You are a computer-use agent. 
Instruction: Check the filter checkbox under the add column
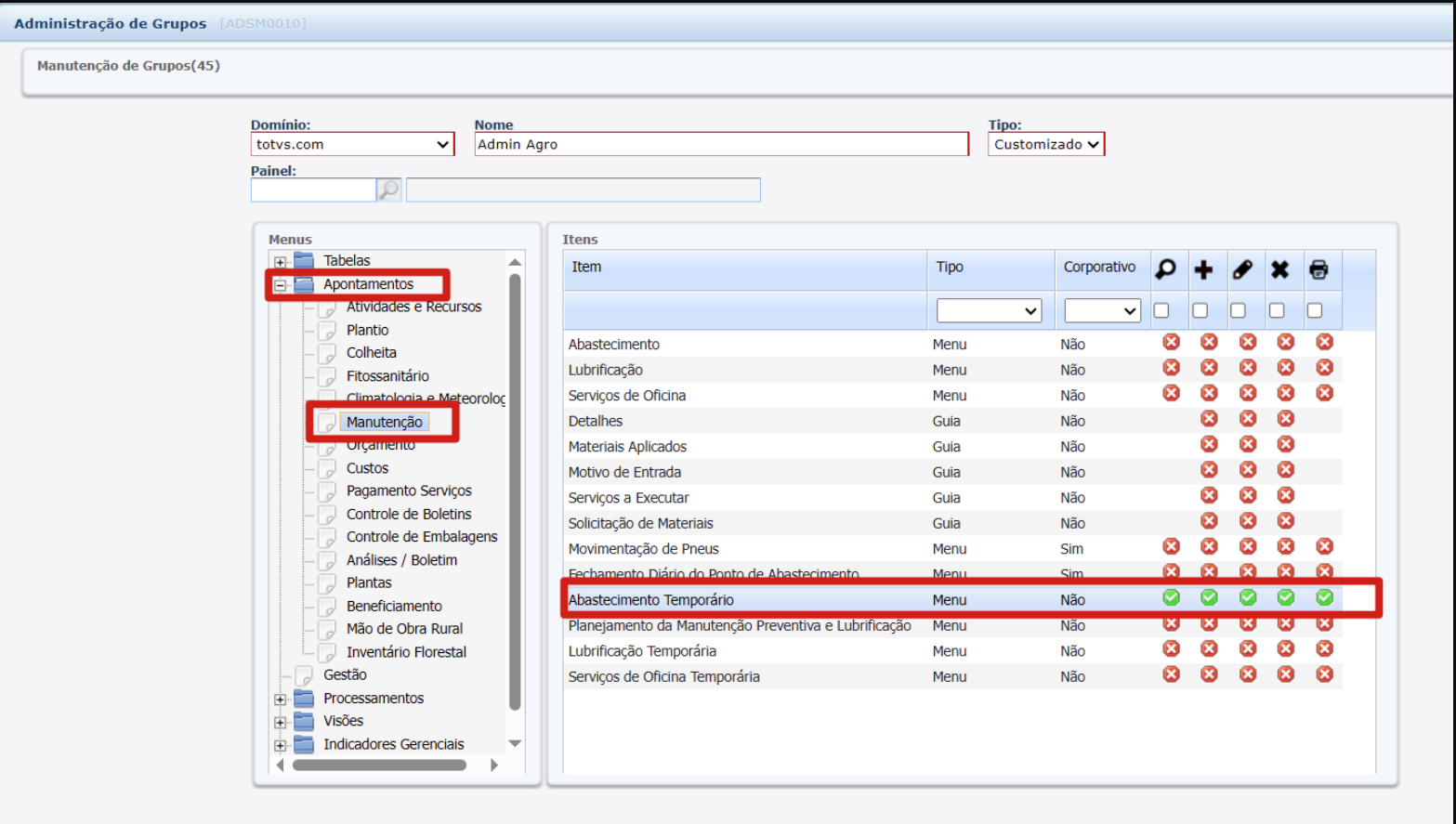(x=1200, y=310)
